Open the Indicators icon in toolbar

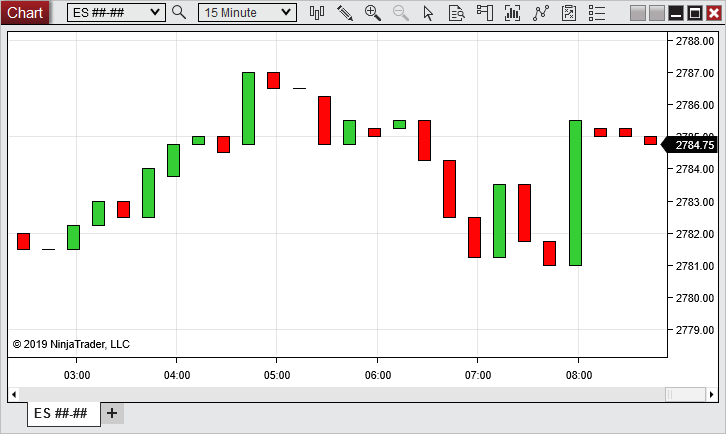513,12
